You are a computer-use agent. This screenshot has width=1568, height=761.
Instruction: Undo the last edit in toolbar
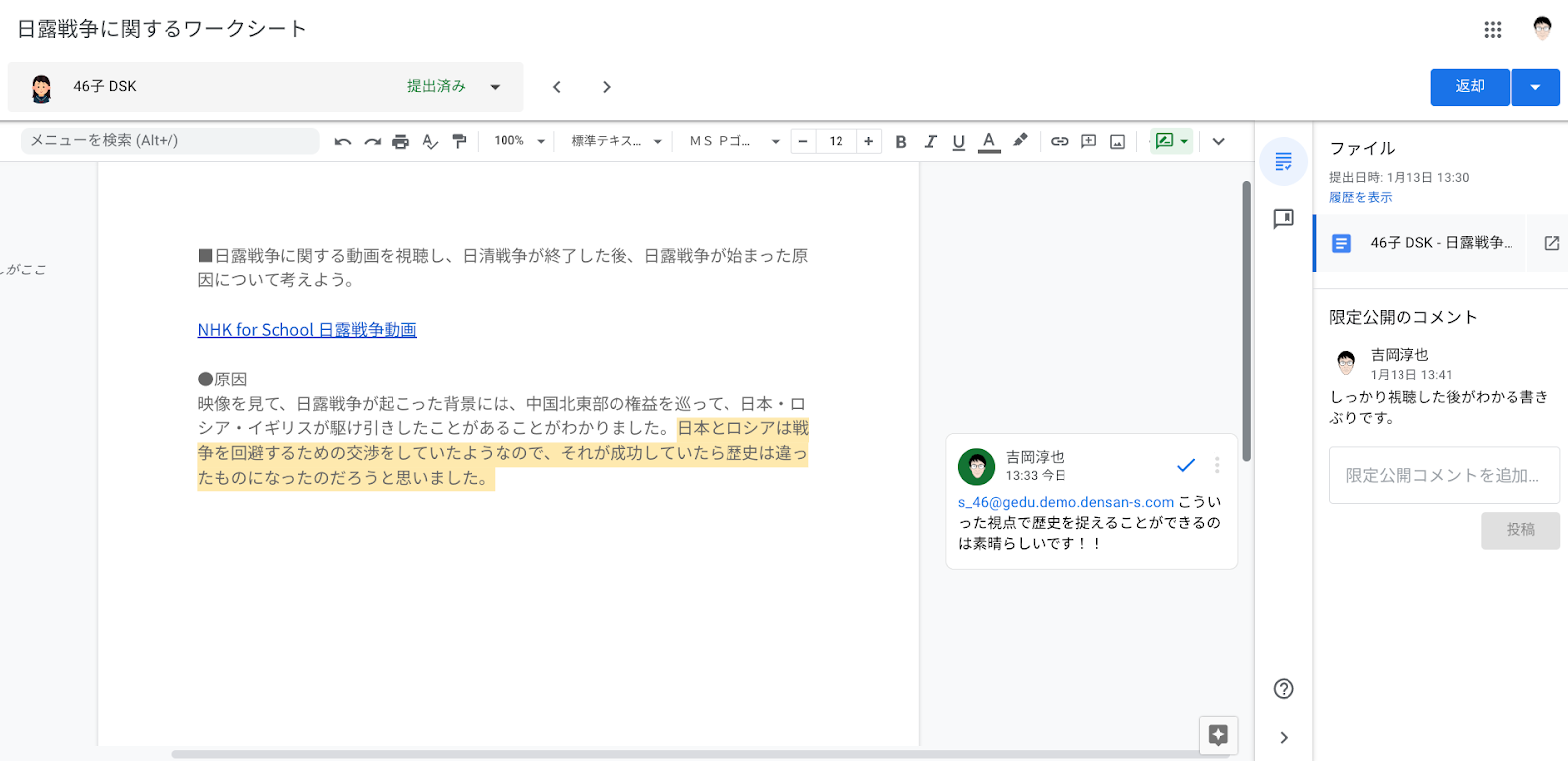click(x=343, y=141)
